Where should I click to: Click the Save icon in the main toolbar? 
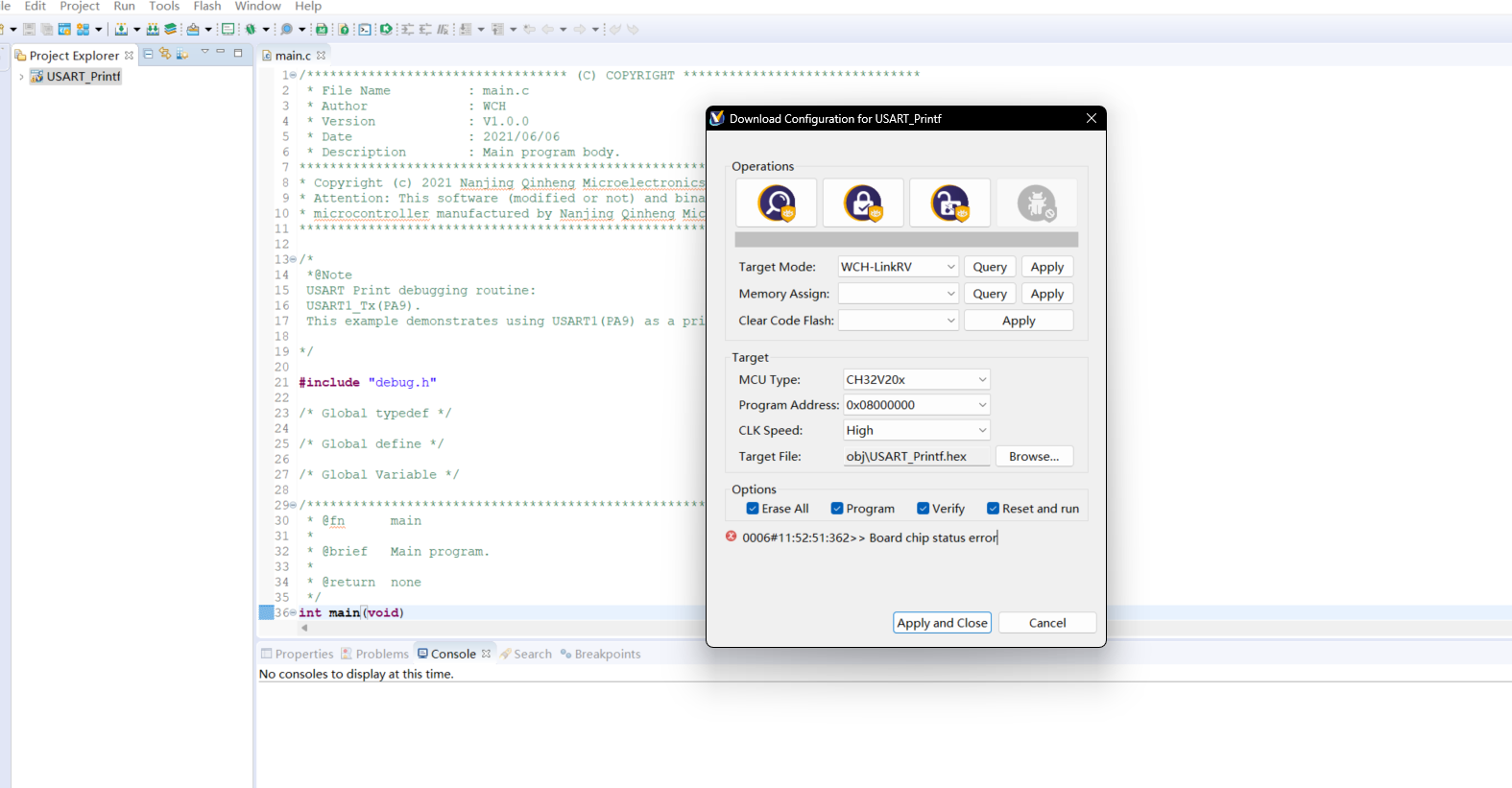coord(29,29)
